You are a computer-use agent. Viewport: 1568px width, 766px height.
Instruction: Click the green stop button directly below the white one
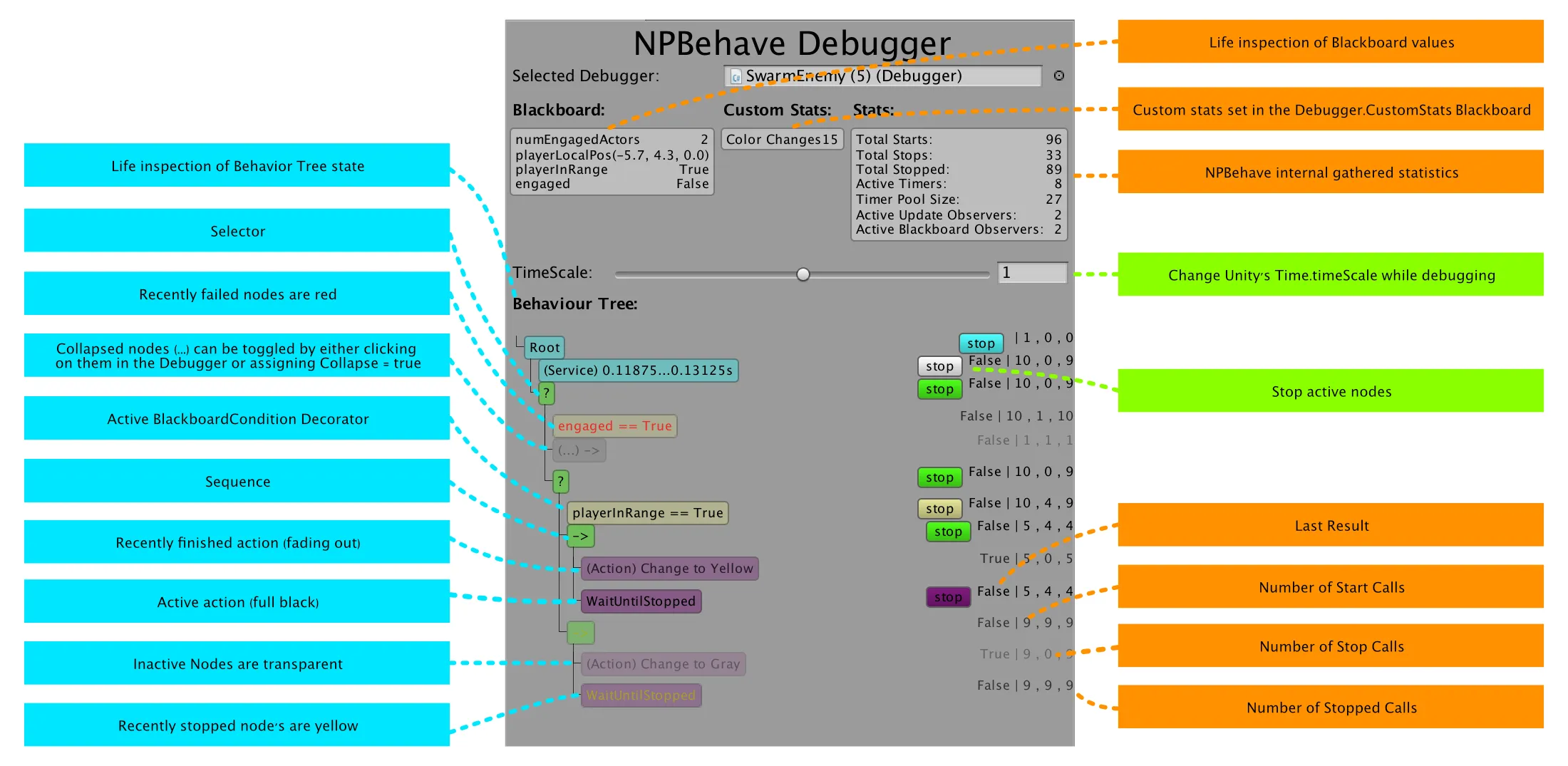pyautogui.click(x=940, y=389)
